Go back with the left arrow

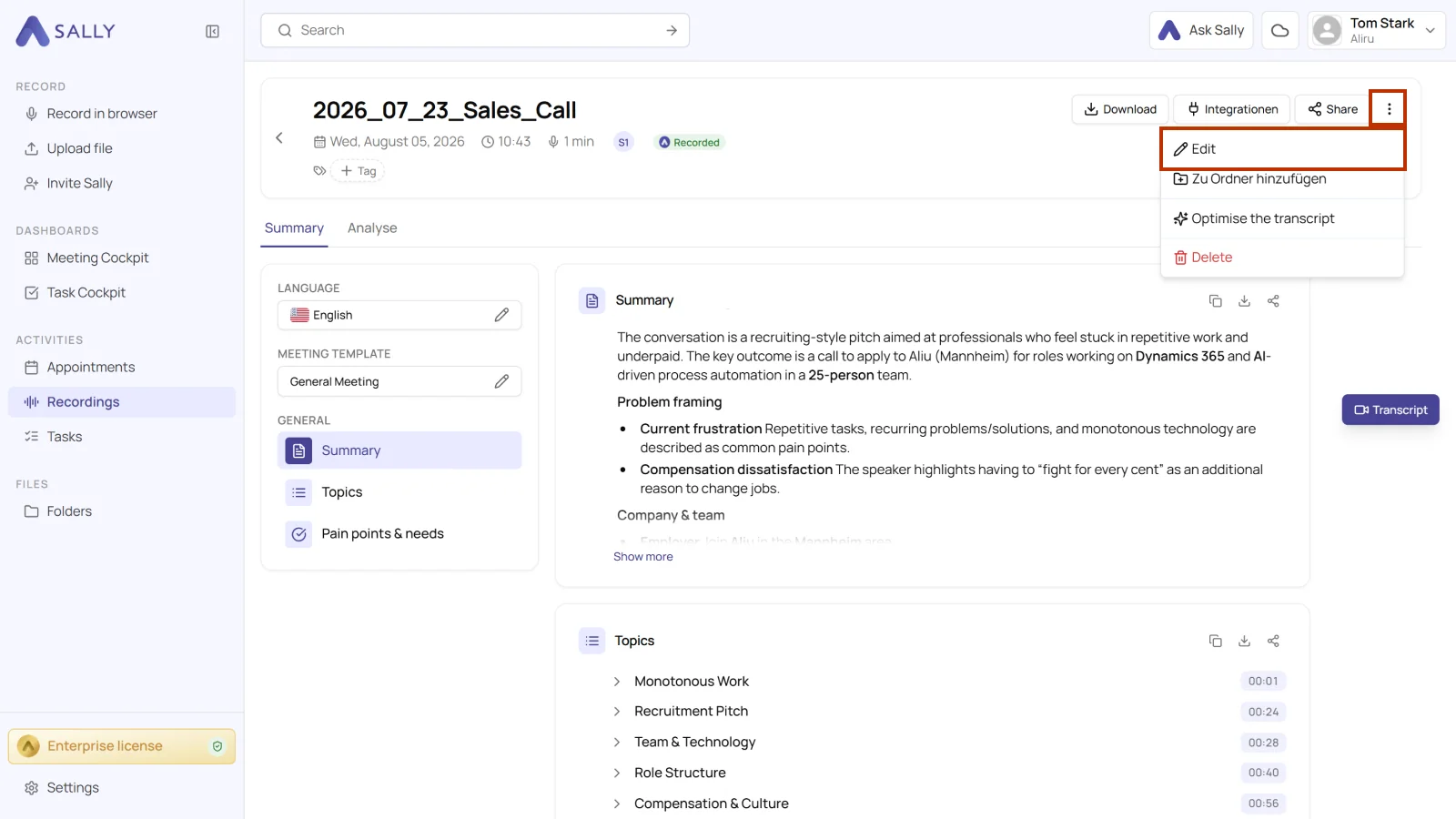click(x=279, y=138)
